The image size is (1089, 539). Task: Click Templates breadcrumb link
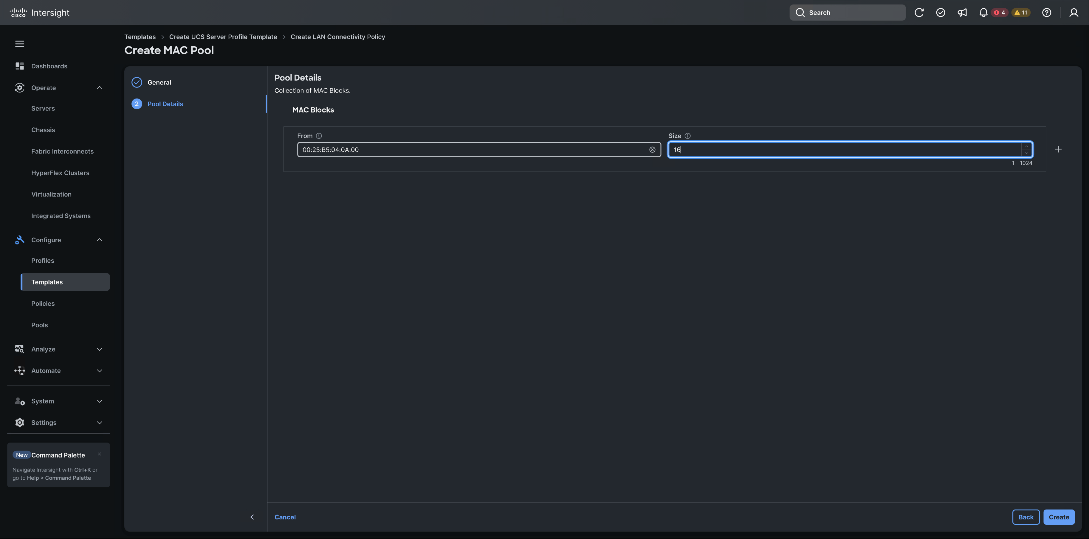(x=140, y=36)
